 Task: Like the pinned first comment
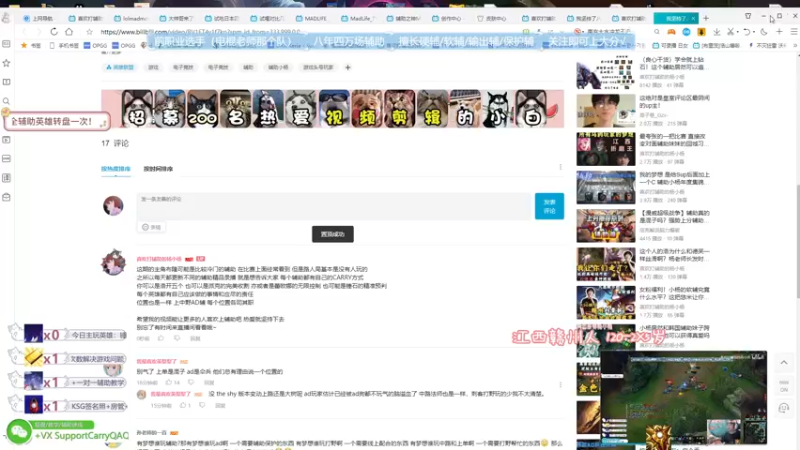click(x=161, y=338)
